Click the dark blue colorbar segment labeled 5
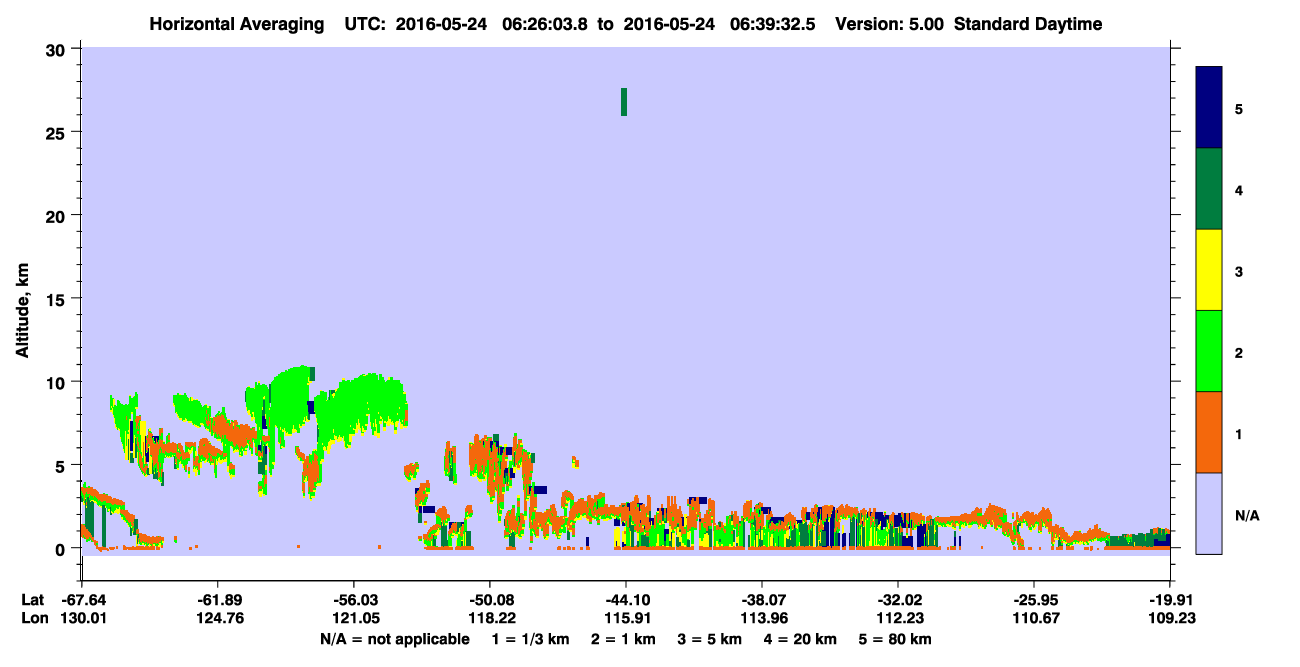This screenshot has height=667, width=1300. [1209, 108]
